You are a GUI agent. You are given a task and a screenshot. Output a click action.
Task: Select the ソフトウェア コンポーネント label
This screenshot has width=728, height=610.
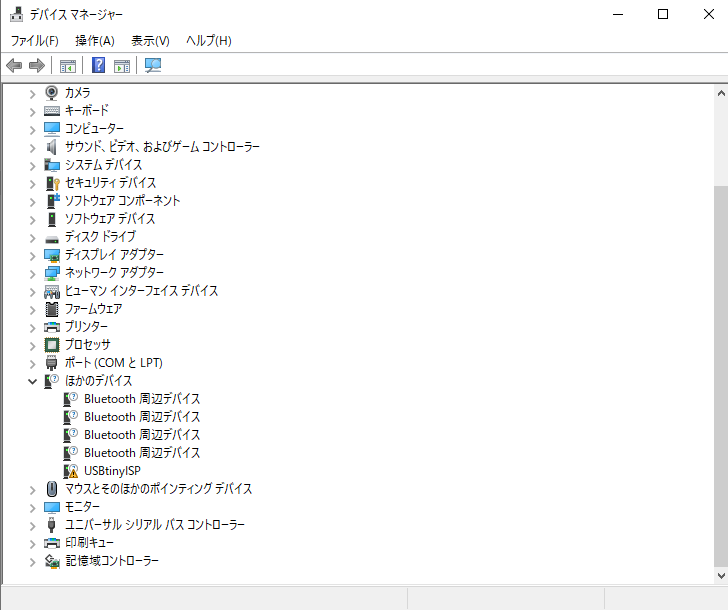122,201
